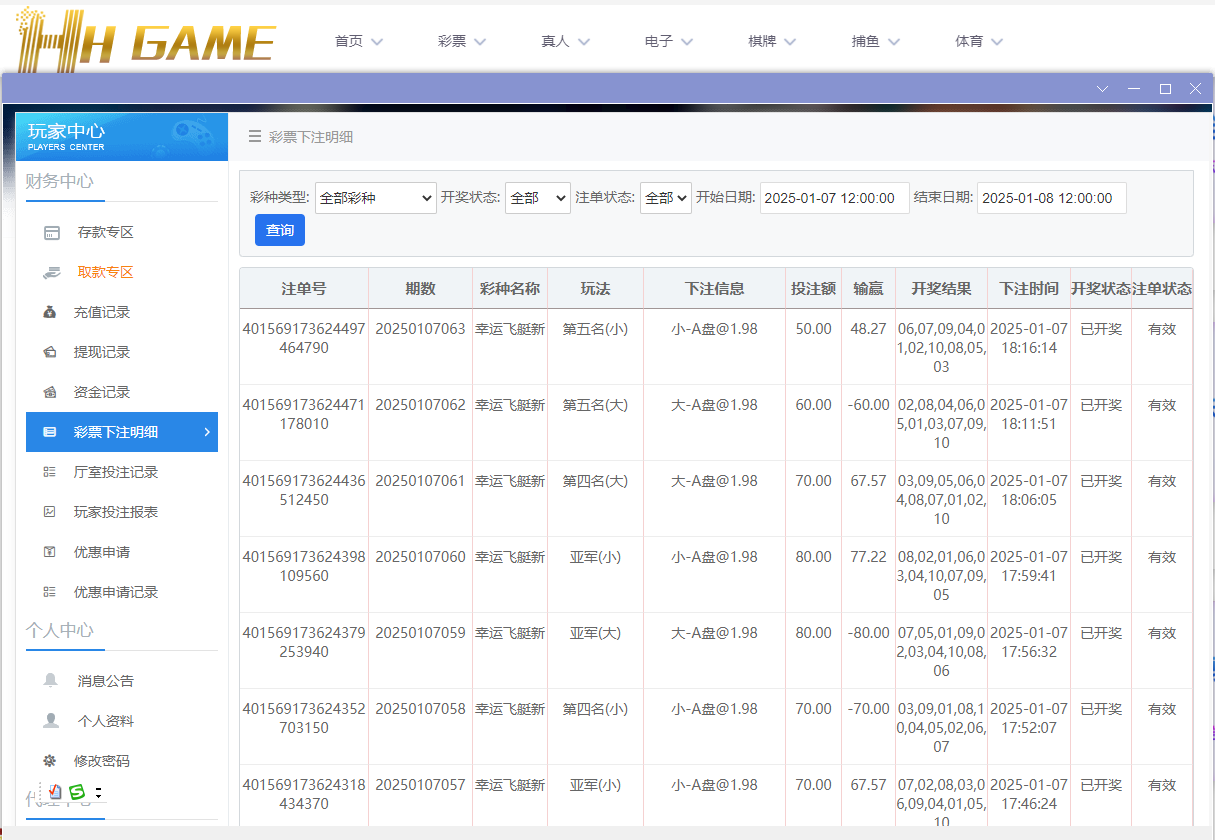Screen dimensions: 1215x840
Task: Click the 开始日期 start date field
Action: click(834, 197)
